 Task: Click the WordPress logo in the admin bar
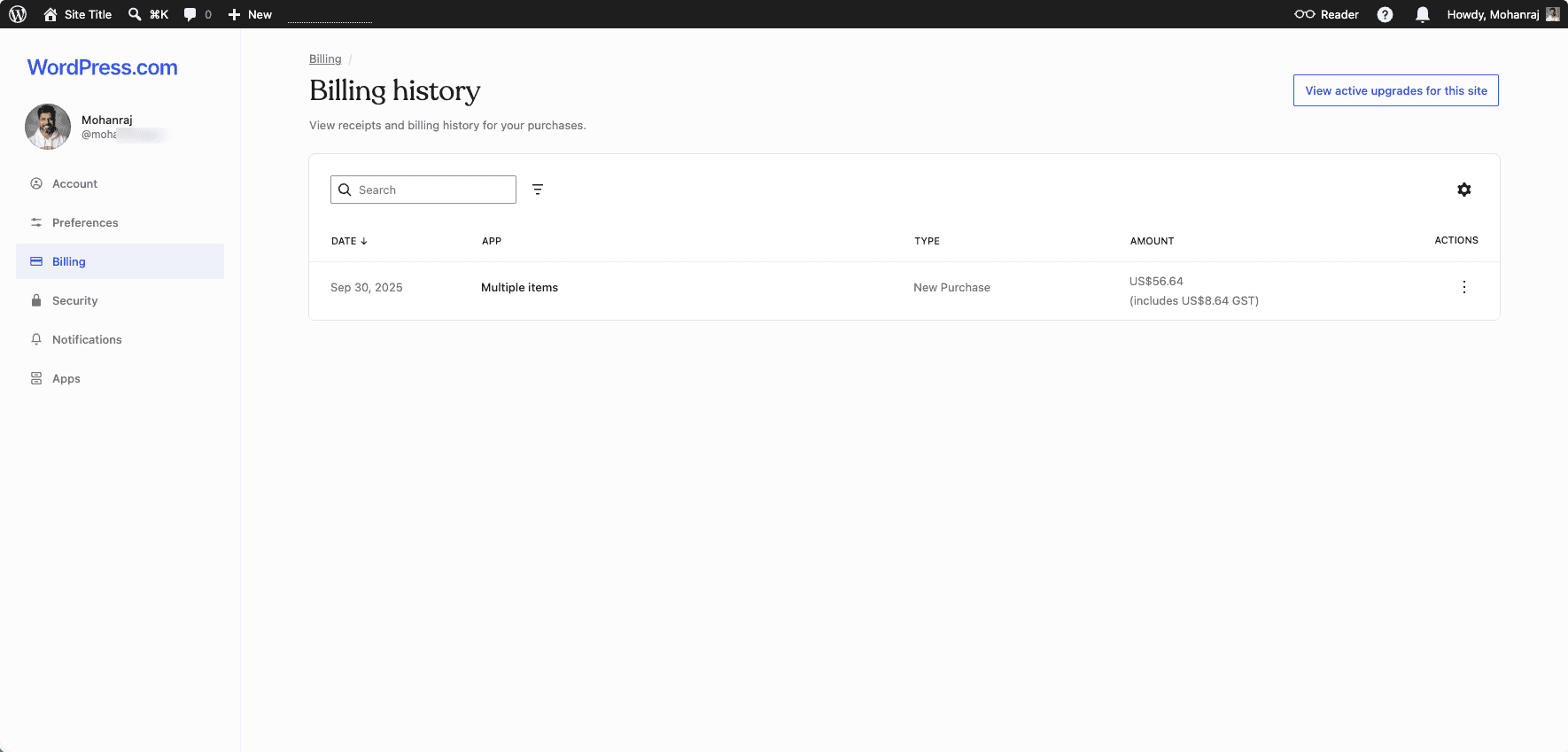pos(18,14)
